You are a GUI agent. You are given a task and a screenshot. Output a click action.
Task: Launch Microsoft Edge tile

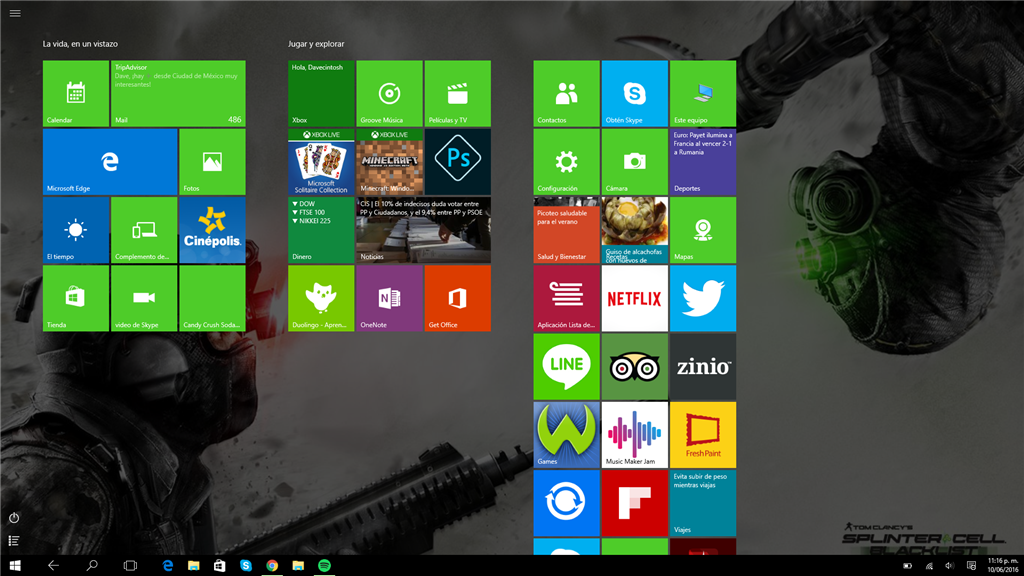tap(110, 161)
